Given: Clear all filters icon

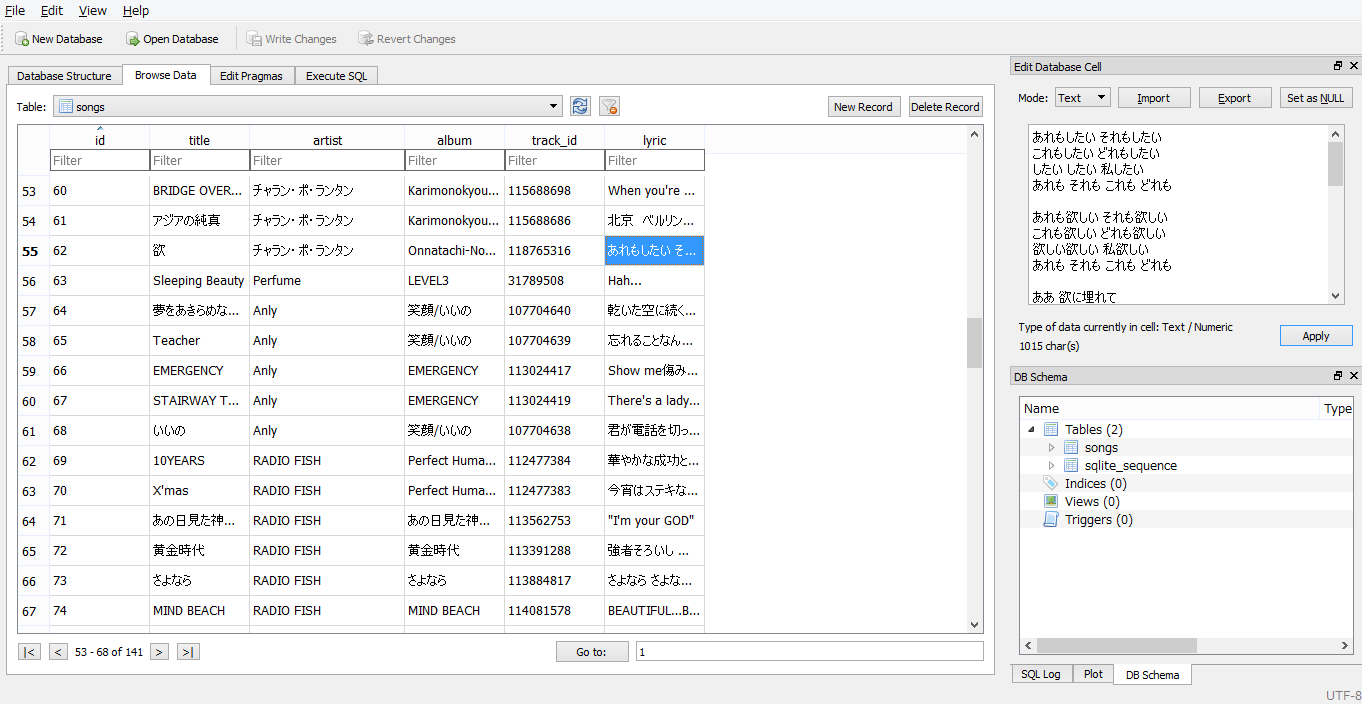Looking at the screenshot, I should pos(609,106).
